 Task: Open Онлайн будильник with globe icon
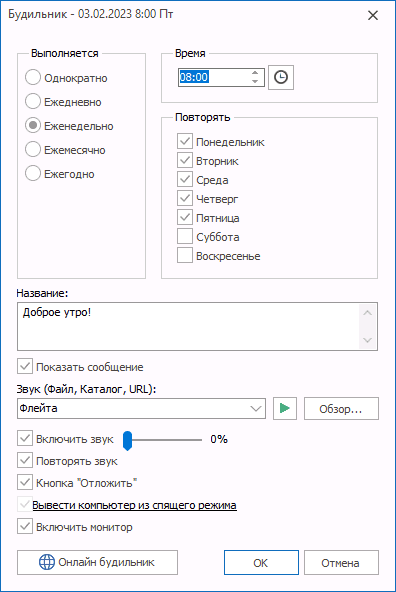pyautogui.click(x=97, y=562)
